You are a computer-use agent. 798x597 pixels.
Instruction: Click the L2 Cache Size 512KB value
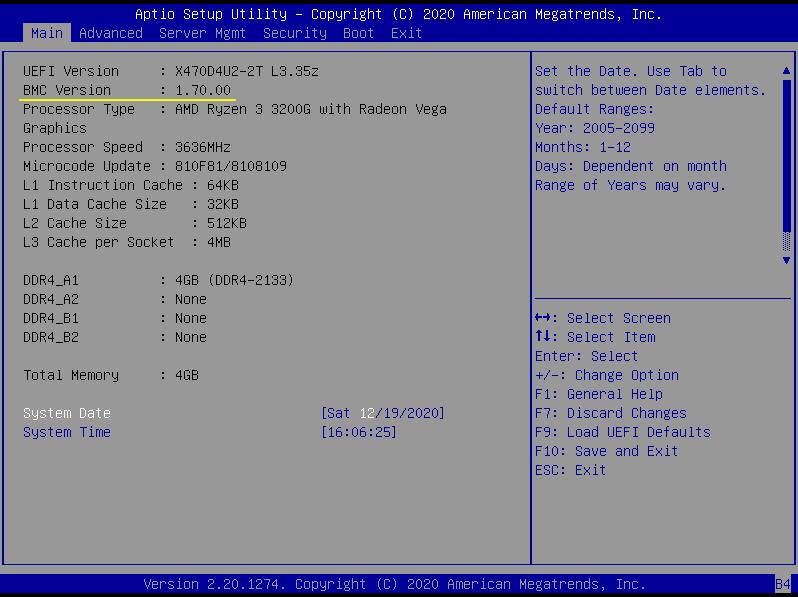pyautogui.click(x=226, y=223)
